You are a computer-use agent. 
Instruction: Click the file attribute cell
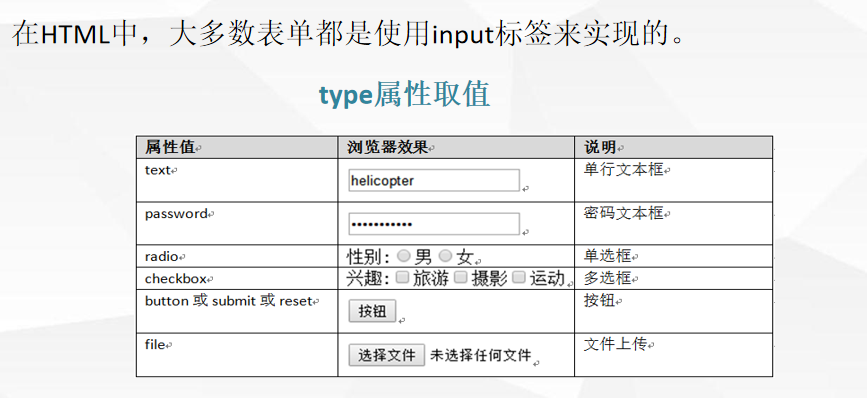tap(237, 355)
